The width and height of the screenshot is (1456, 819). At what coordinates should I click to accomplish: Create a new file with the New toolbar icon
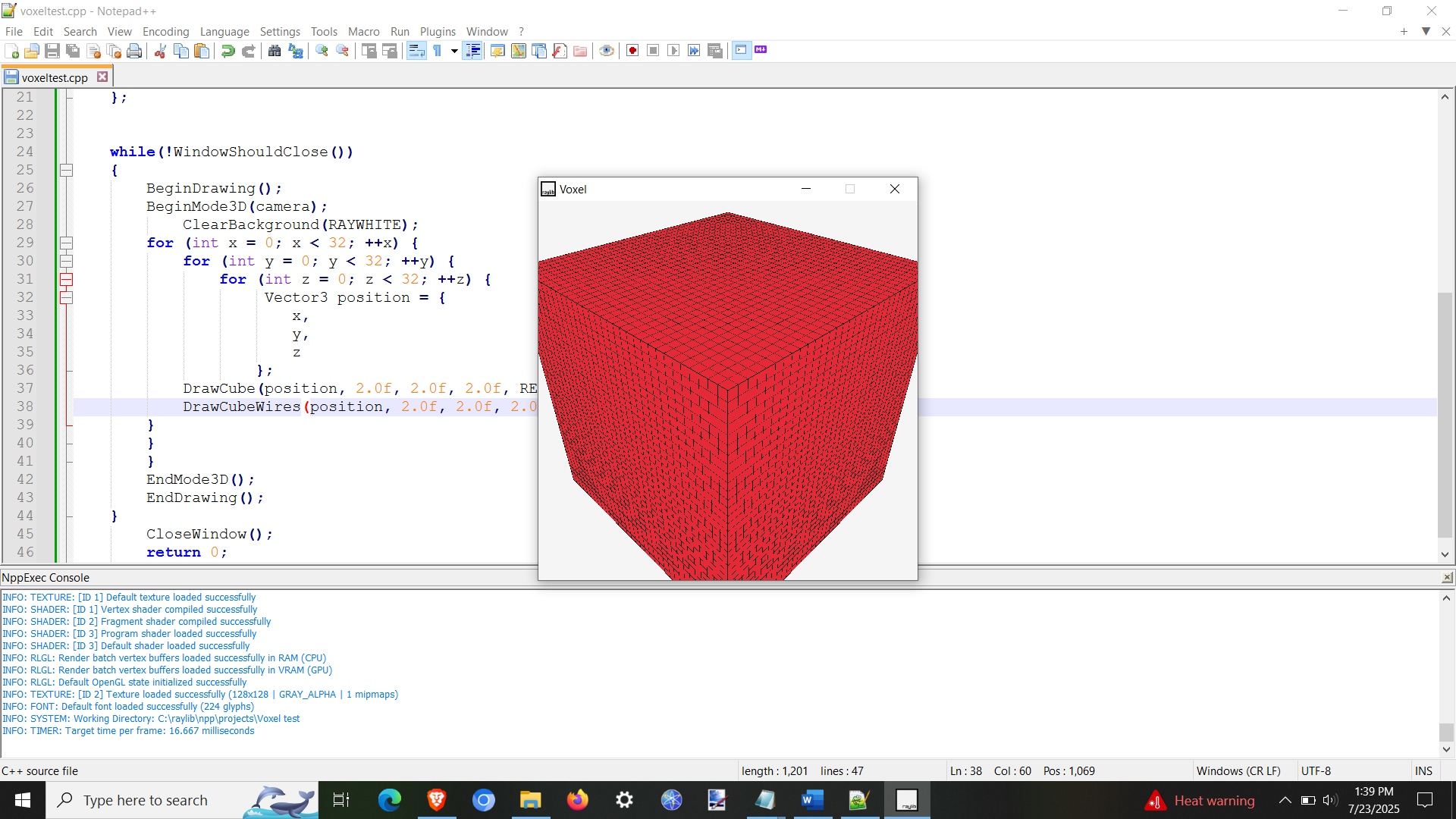coord(11,51)
